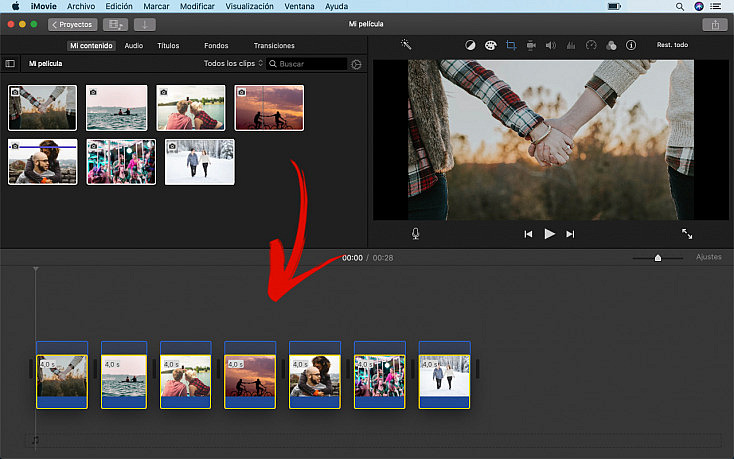Open the Visualización menu
The image size is (734, 459).
(250, 6)
